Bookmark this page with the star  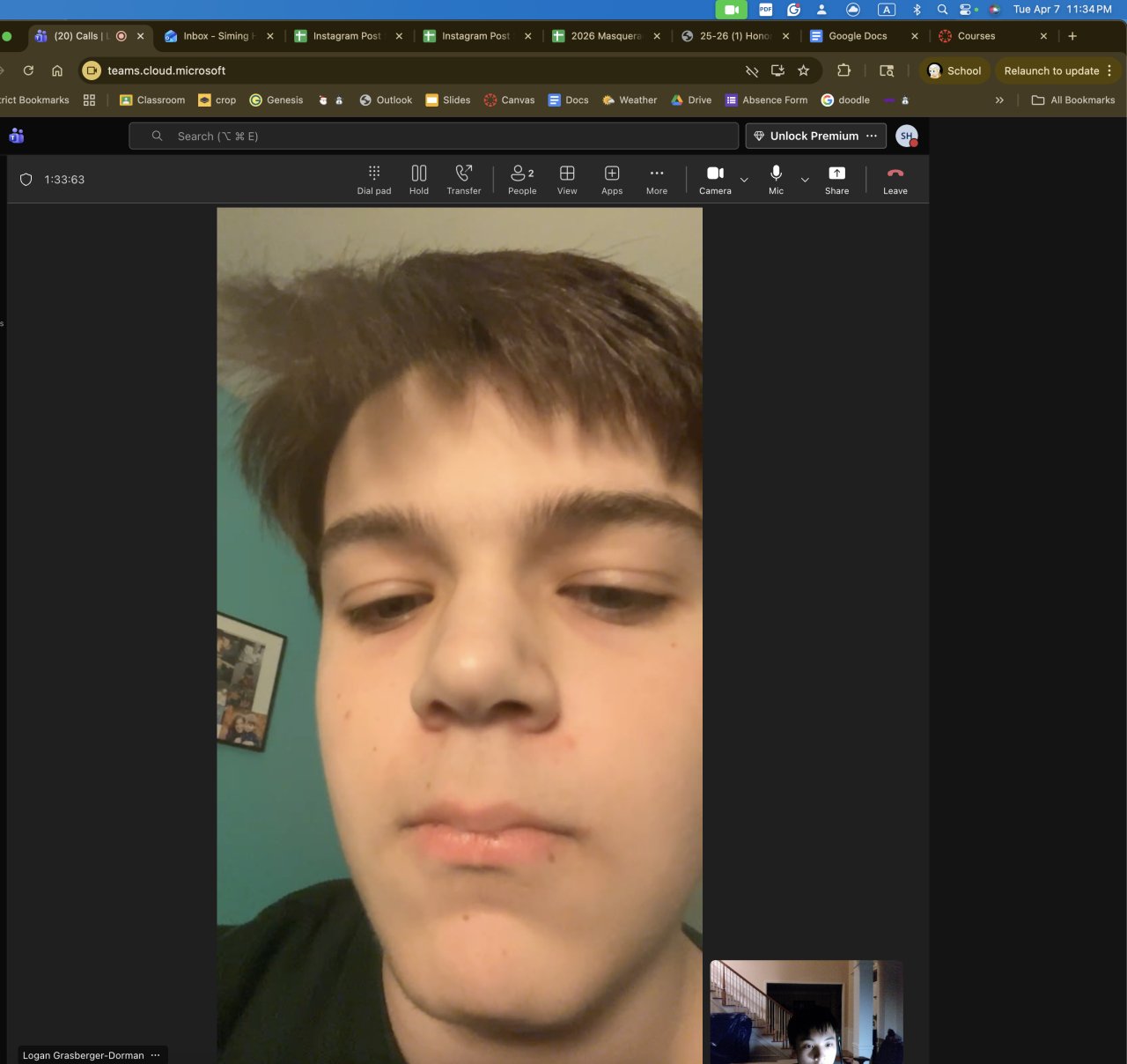click(x=803, y=70)
